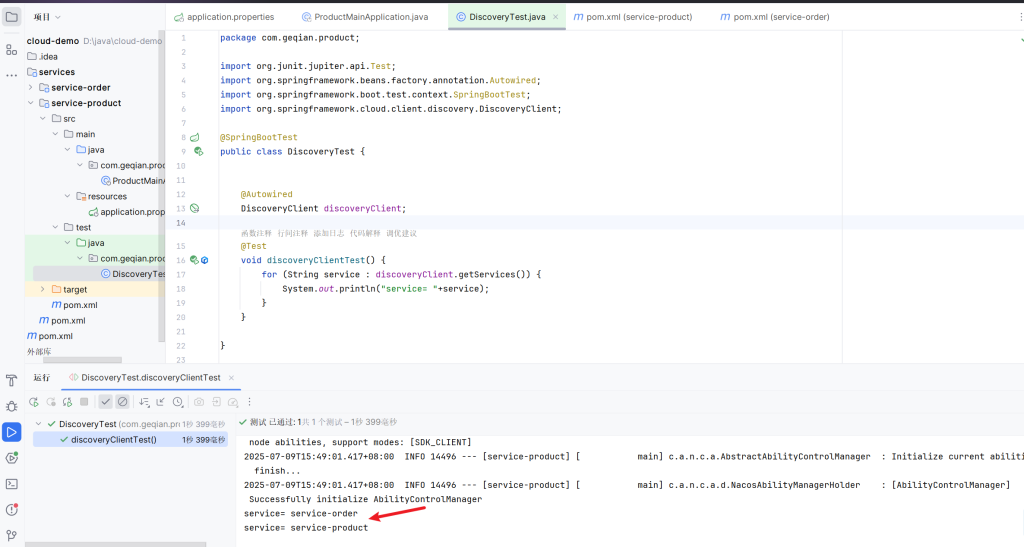Open the Terminal tool window
The image size is (1024, 547).
[x=12, y=484]
